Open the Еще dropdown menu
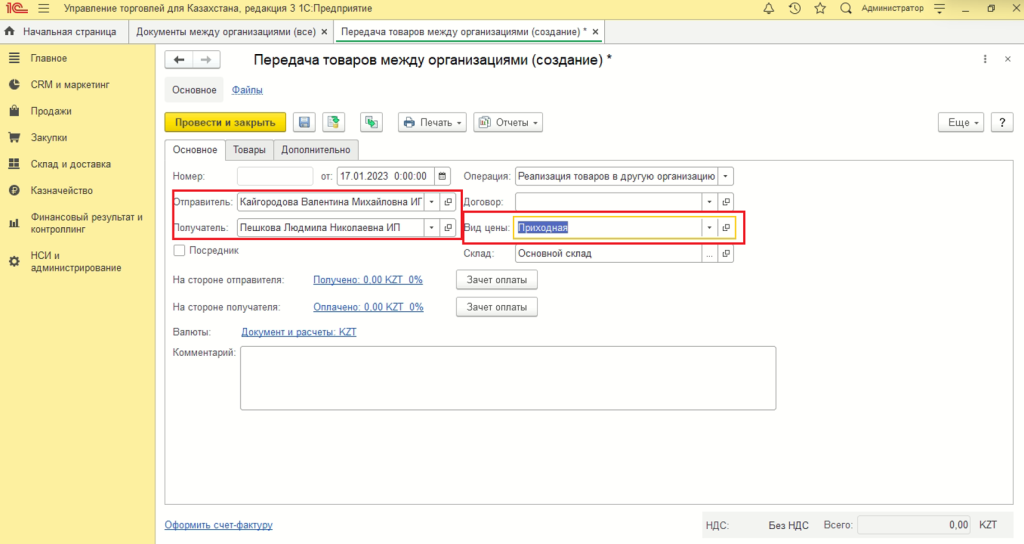Viewport: 1024px width, 544px height. pos(961,122)
